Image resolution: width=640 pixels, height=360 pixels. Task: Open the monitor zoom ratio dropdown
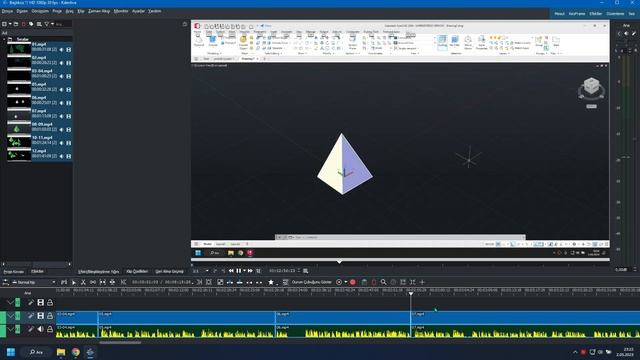point(200,271)
